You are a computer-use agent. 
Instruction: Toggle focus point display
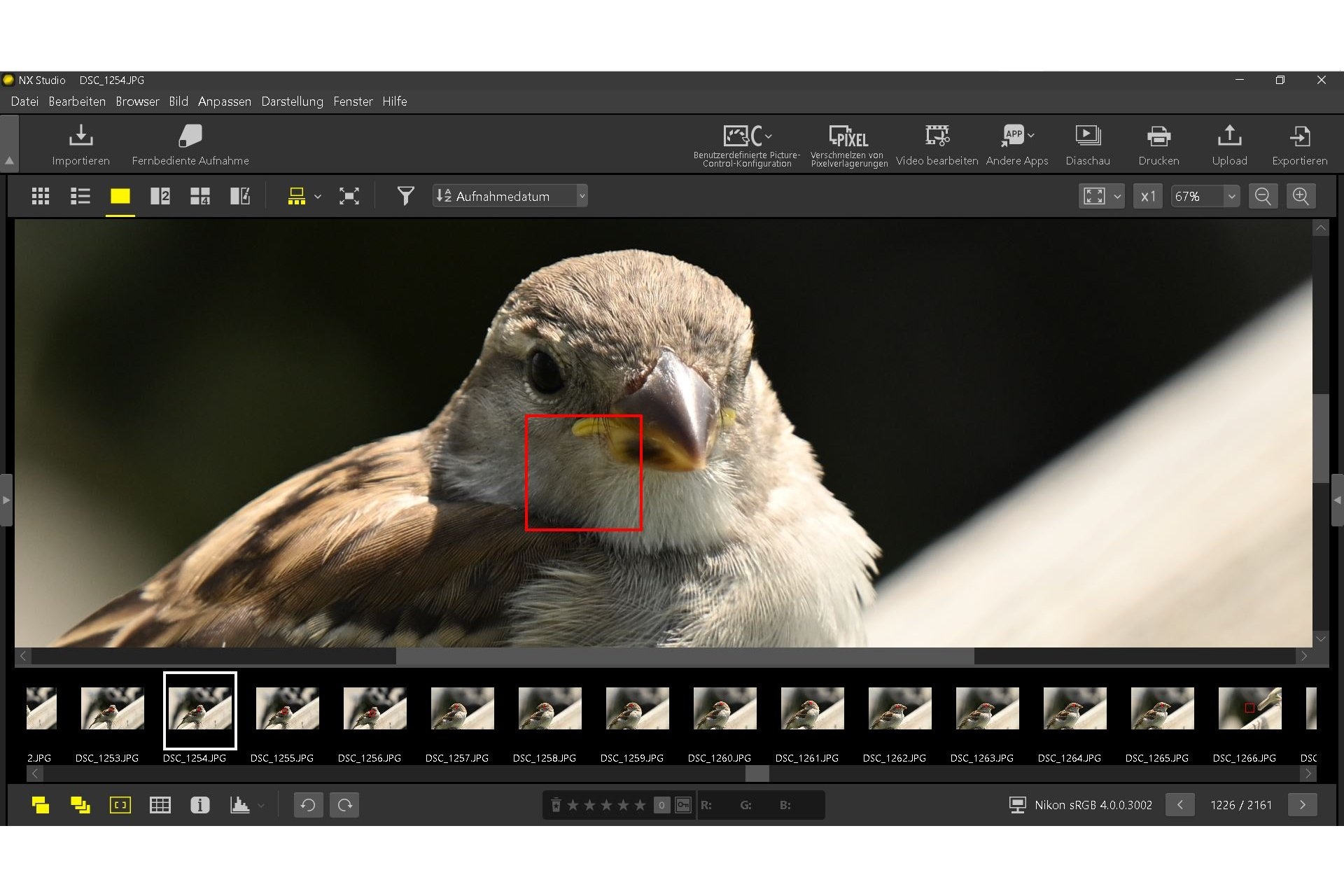[x=120, y=805]
